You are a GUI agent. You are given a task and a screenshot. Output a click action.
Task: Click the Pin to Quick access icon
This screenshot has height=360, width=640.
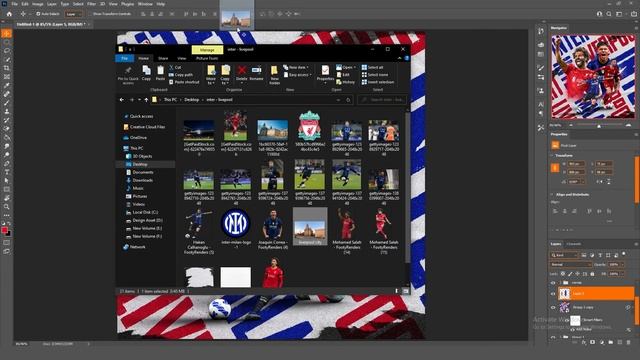pos(128,71)
